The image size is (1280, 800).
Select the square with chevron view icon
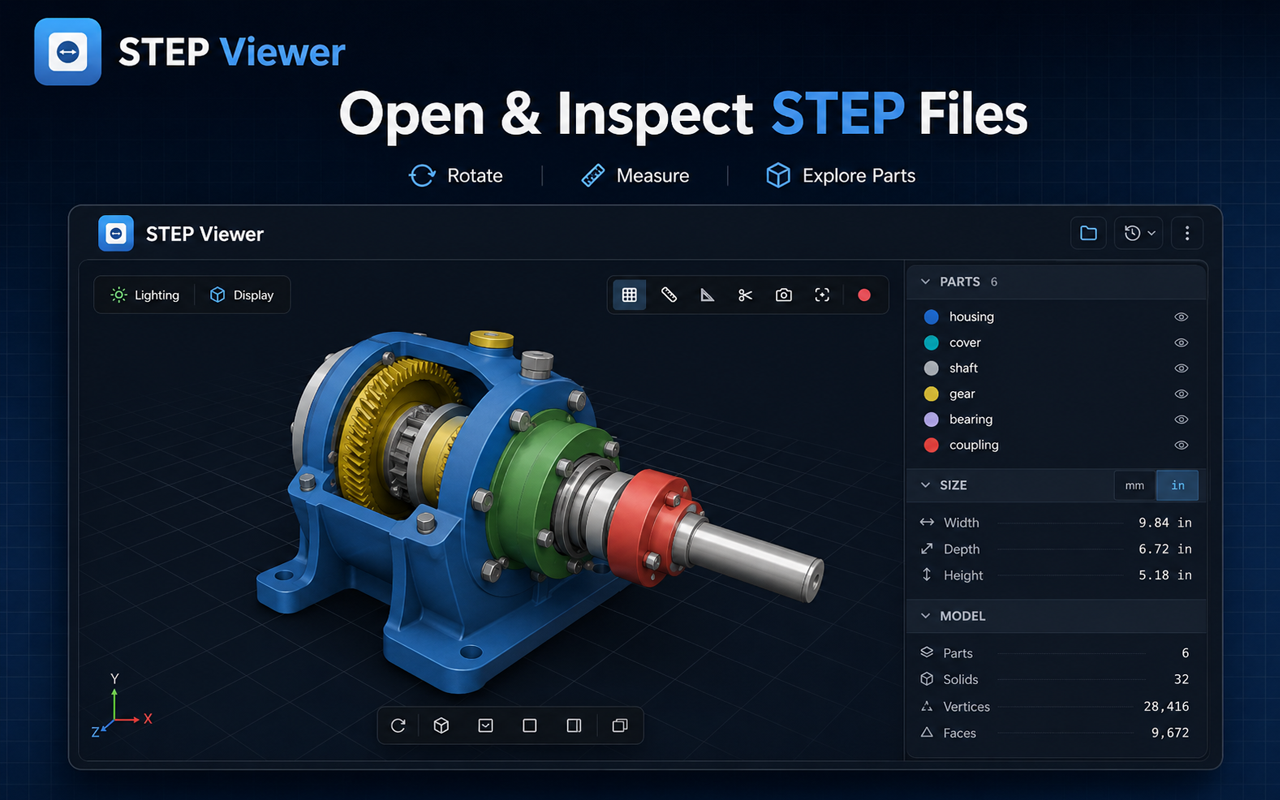pyautogui.click(x=486, y=726)
